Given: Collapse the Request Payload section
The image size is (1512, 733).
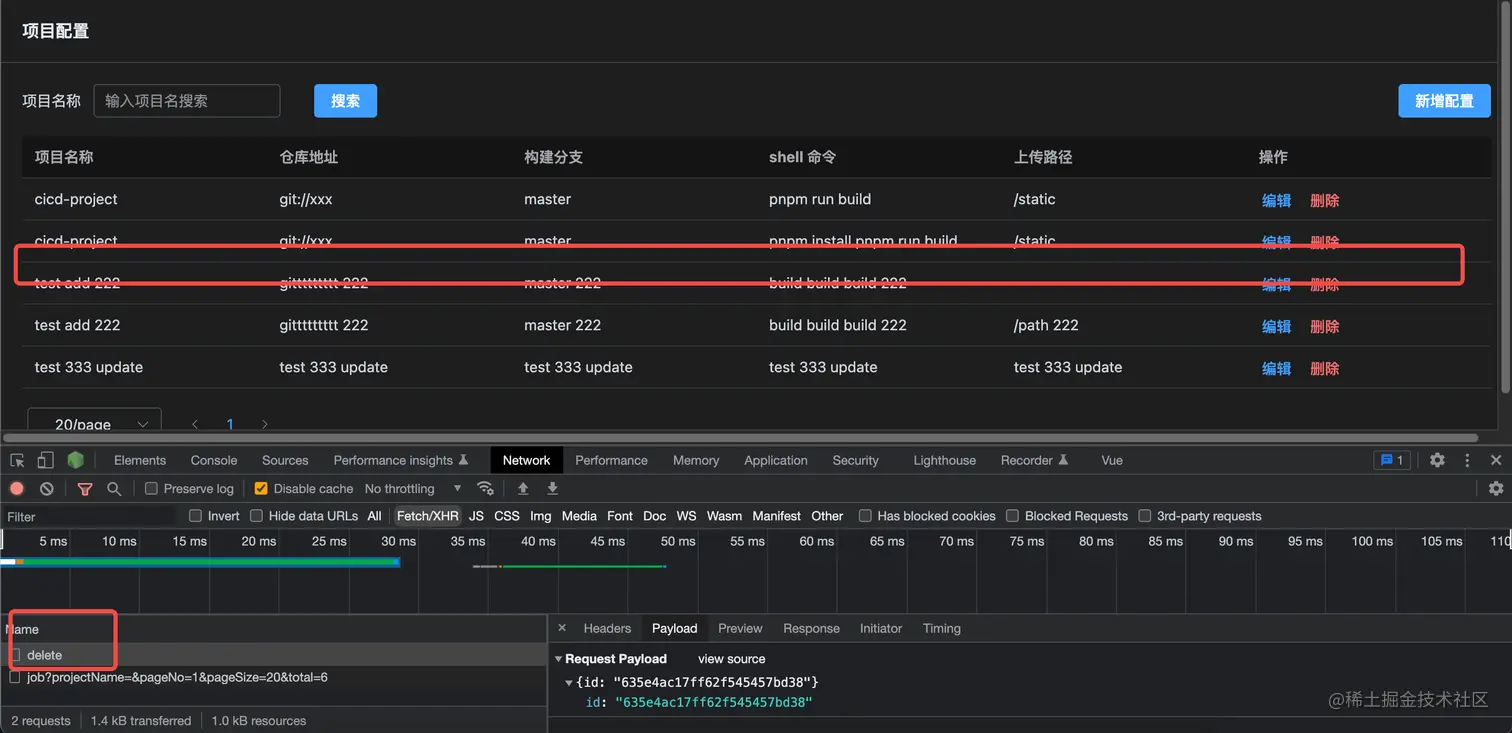Looking at the screenshot, I should (559, 659).
